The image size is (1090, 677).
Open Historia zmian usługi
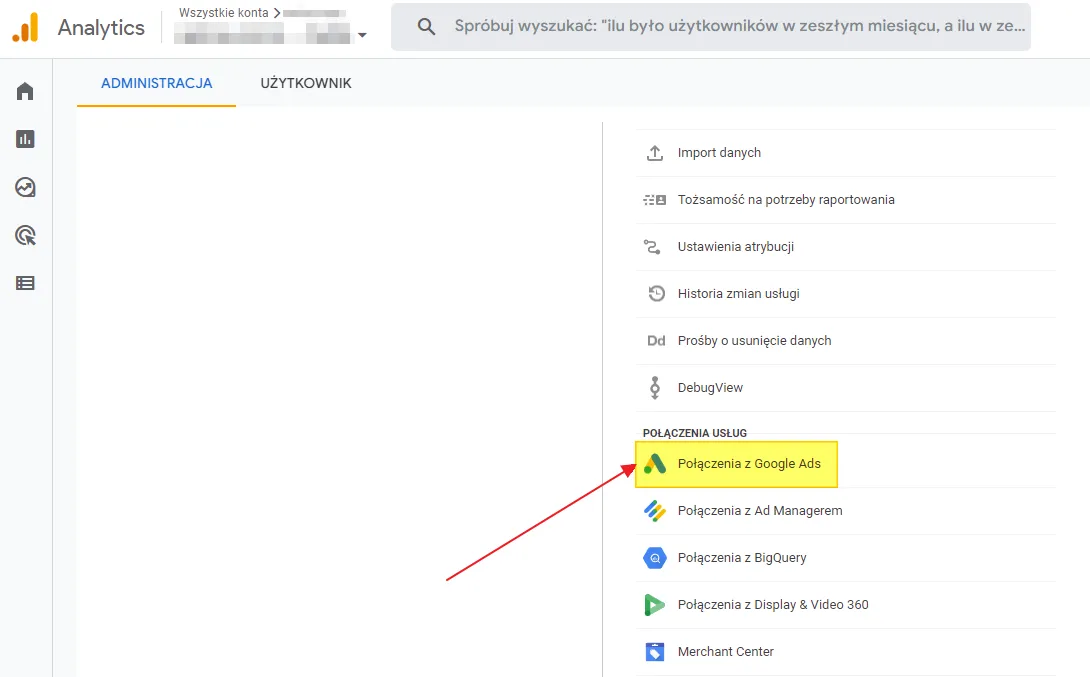pos(846,293)
